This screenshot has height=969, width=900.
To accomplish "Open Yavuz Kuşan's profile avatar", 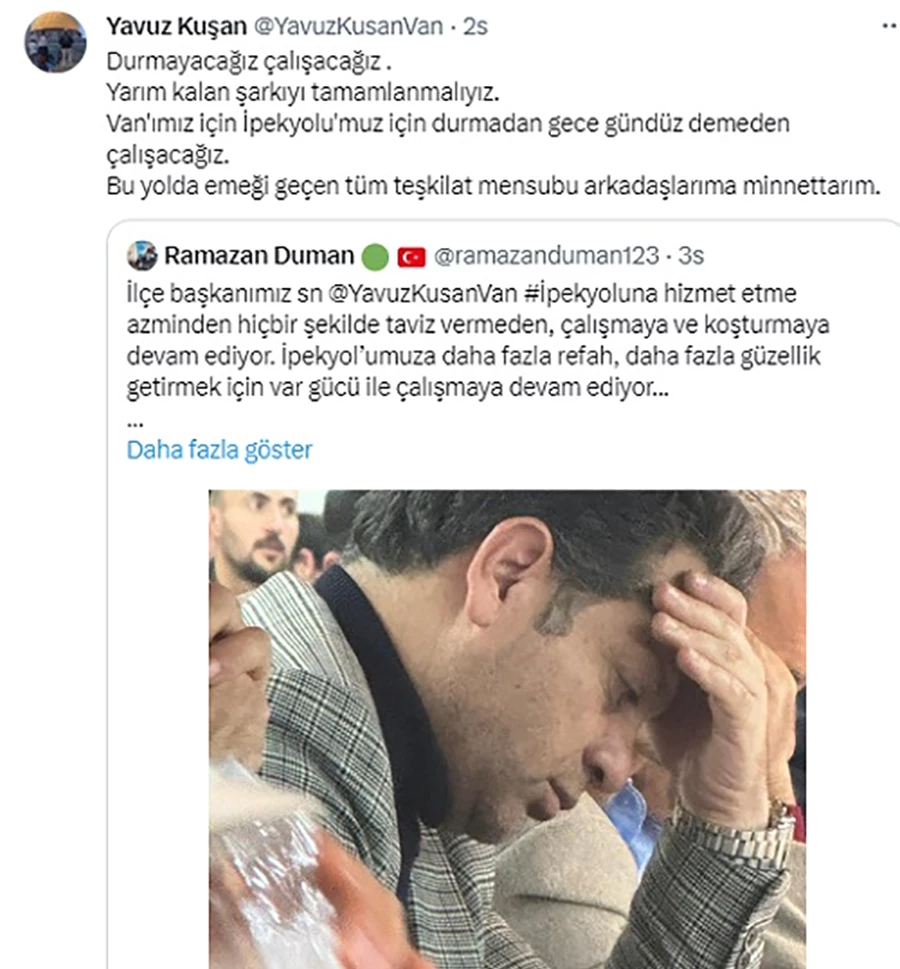I will point(56,42).
